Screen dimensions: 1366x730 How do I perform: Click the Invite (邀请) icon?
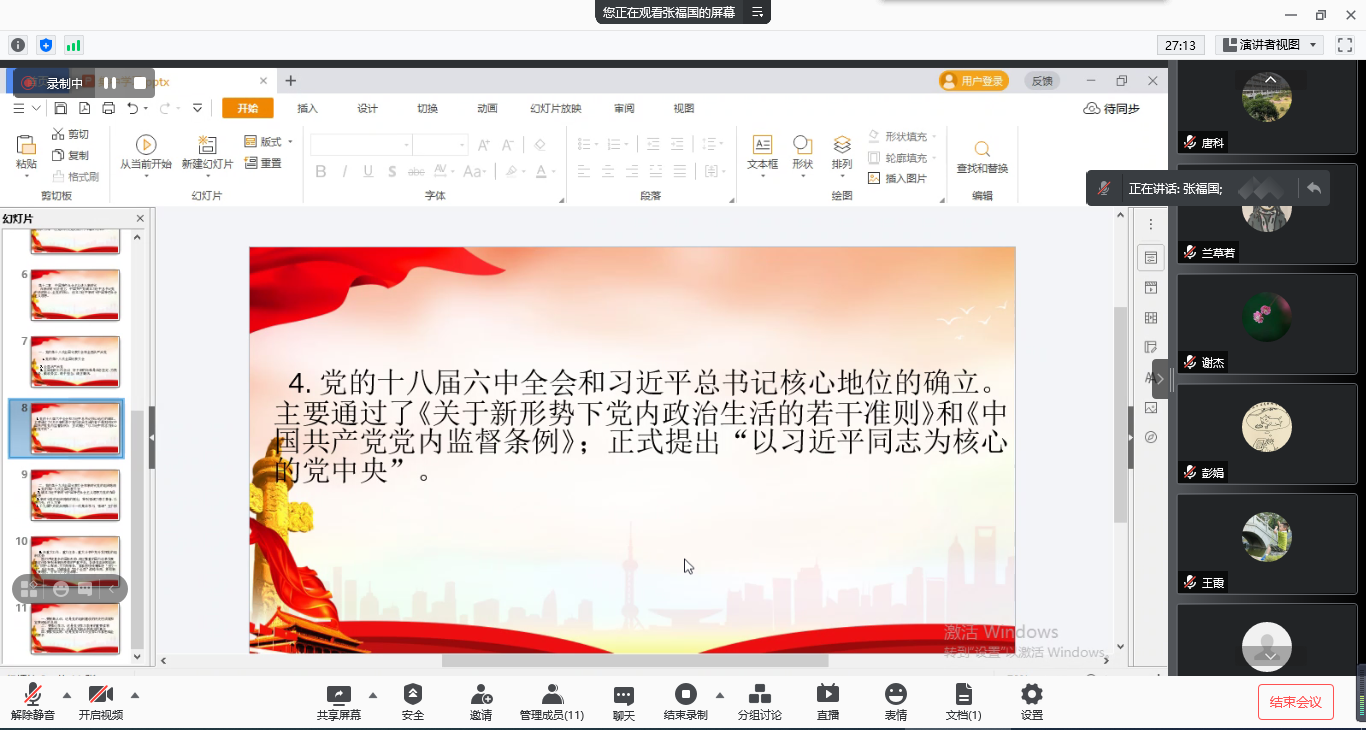tap(481, 695)
